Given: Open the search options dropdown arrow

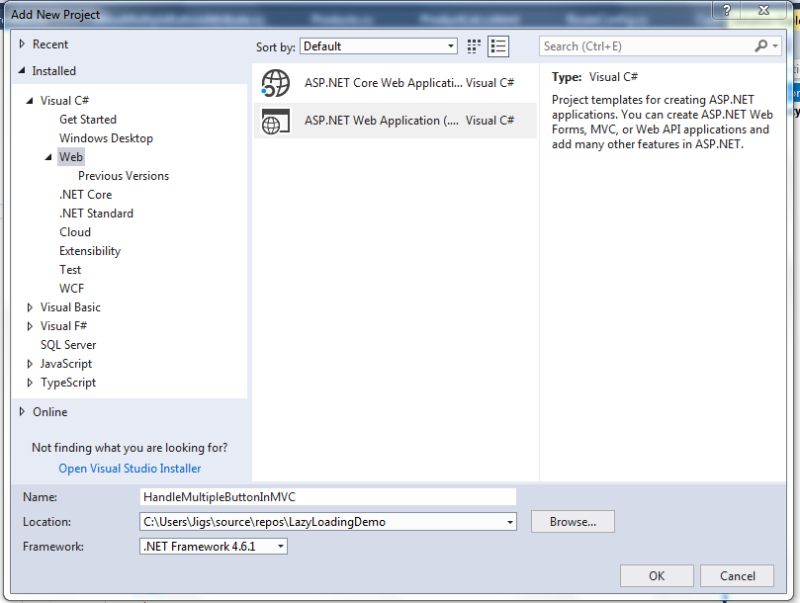Looking at the screenshot, I should tap(775, 46).
